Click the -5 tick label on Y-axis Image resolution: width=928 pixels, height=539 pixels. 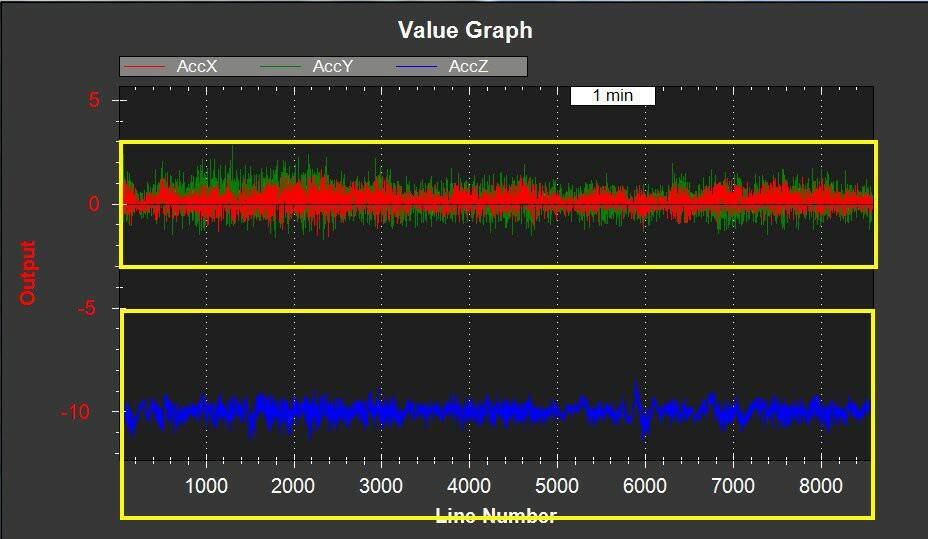pyautogui.click(x=89, y=308)
